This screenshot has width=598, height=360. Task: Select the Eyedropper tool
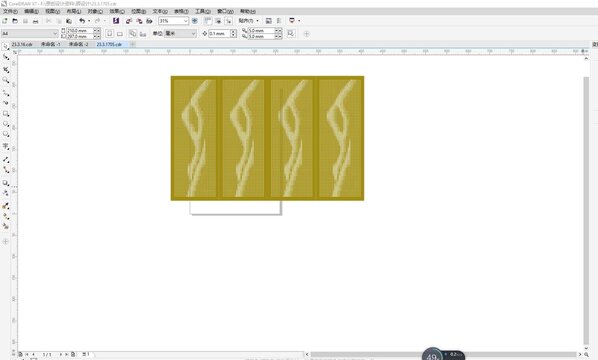click(6, 206)
